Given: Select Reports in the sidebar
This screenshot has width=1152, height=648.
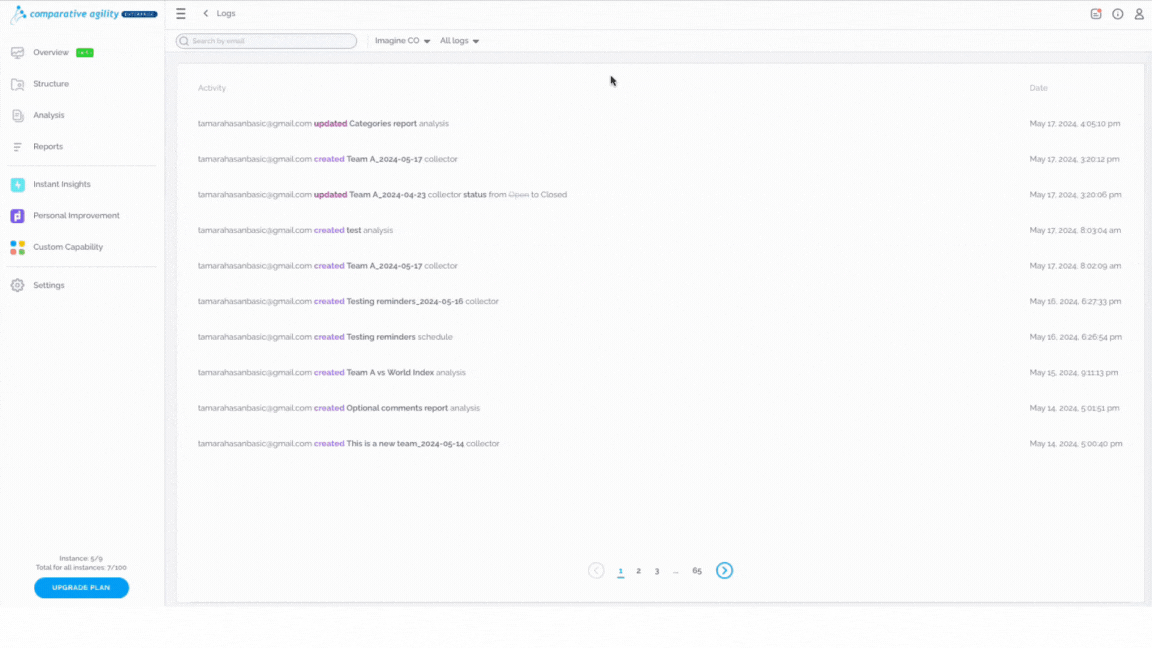Looking at the screenshot, I should 48,147.
